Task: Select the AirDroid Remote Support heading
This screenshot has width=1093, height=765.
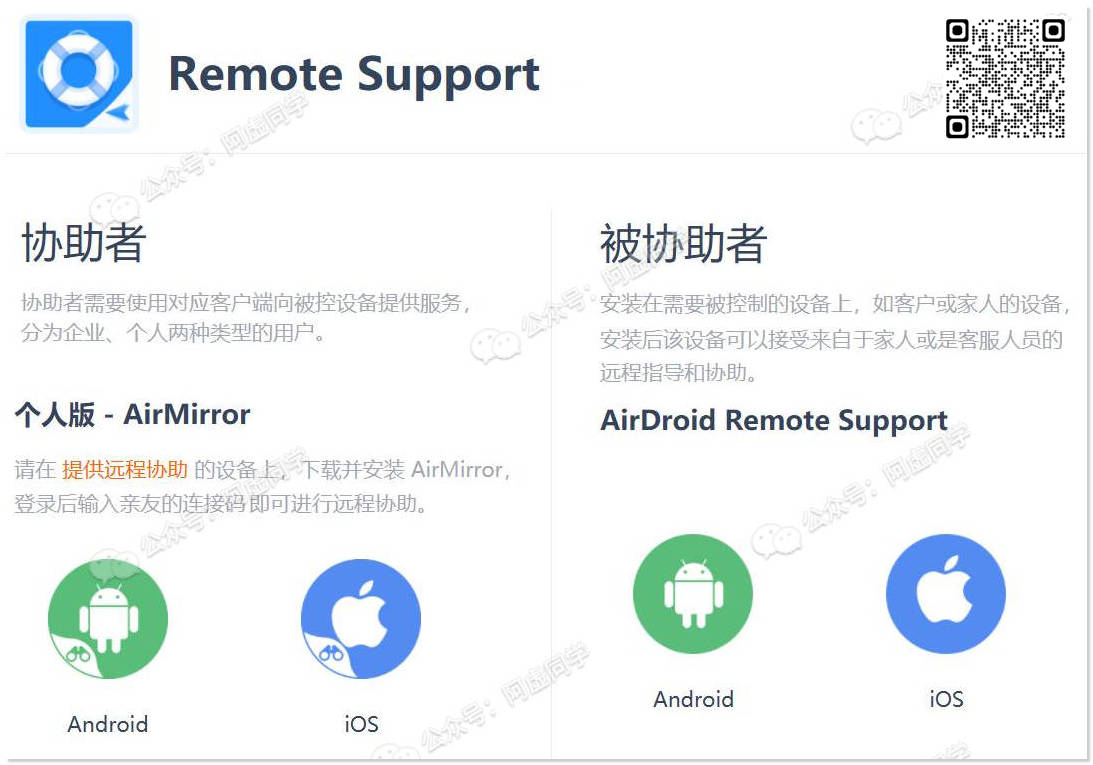Action: click(x=774, y=421)
